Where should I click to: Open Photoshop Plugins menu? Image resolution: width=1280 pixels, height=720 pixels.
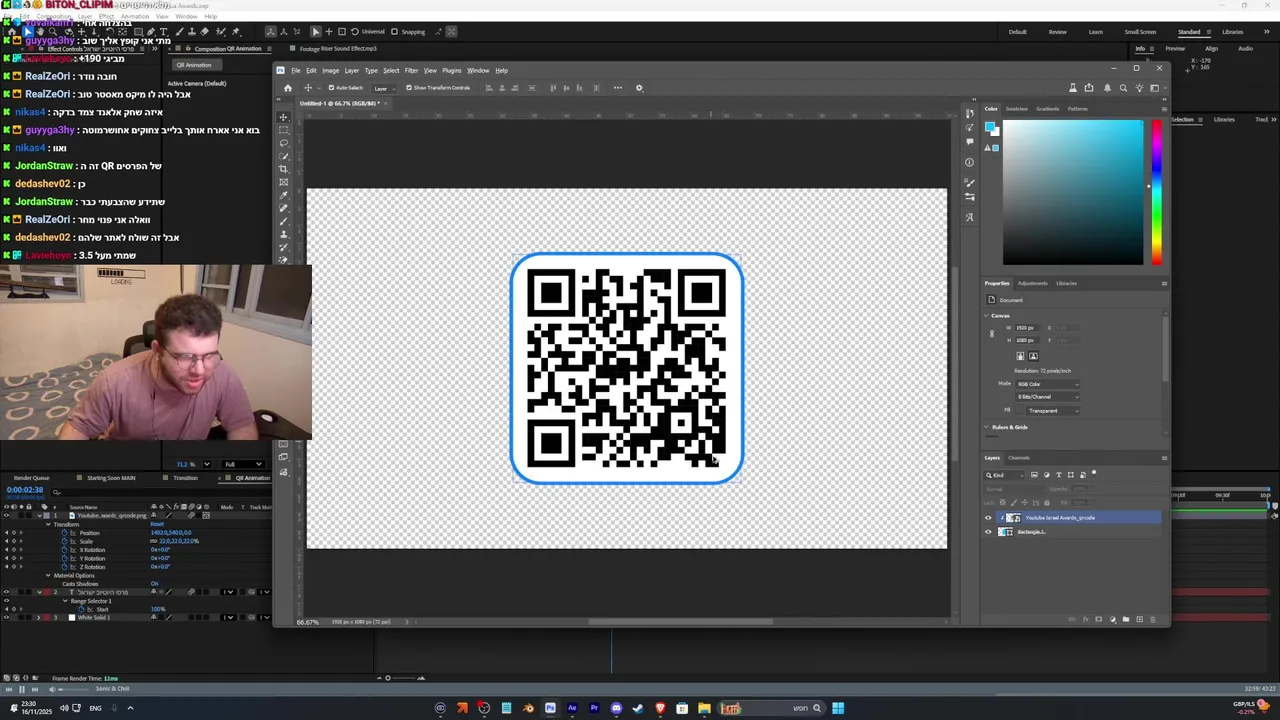click(x=452, y=70)
